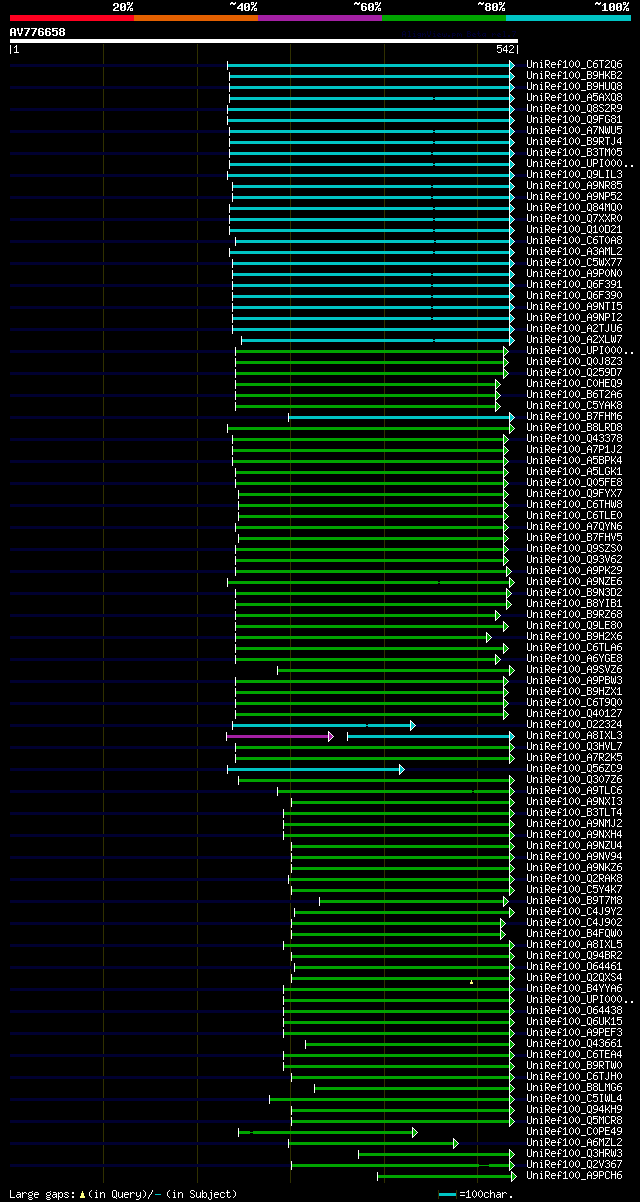Open hit UniRef100_C5IWL4

pos(575,1099)
